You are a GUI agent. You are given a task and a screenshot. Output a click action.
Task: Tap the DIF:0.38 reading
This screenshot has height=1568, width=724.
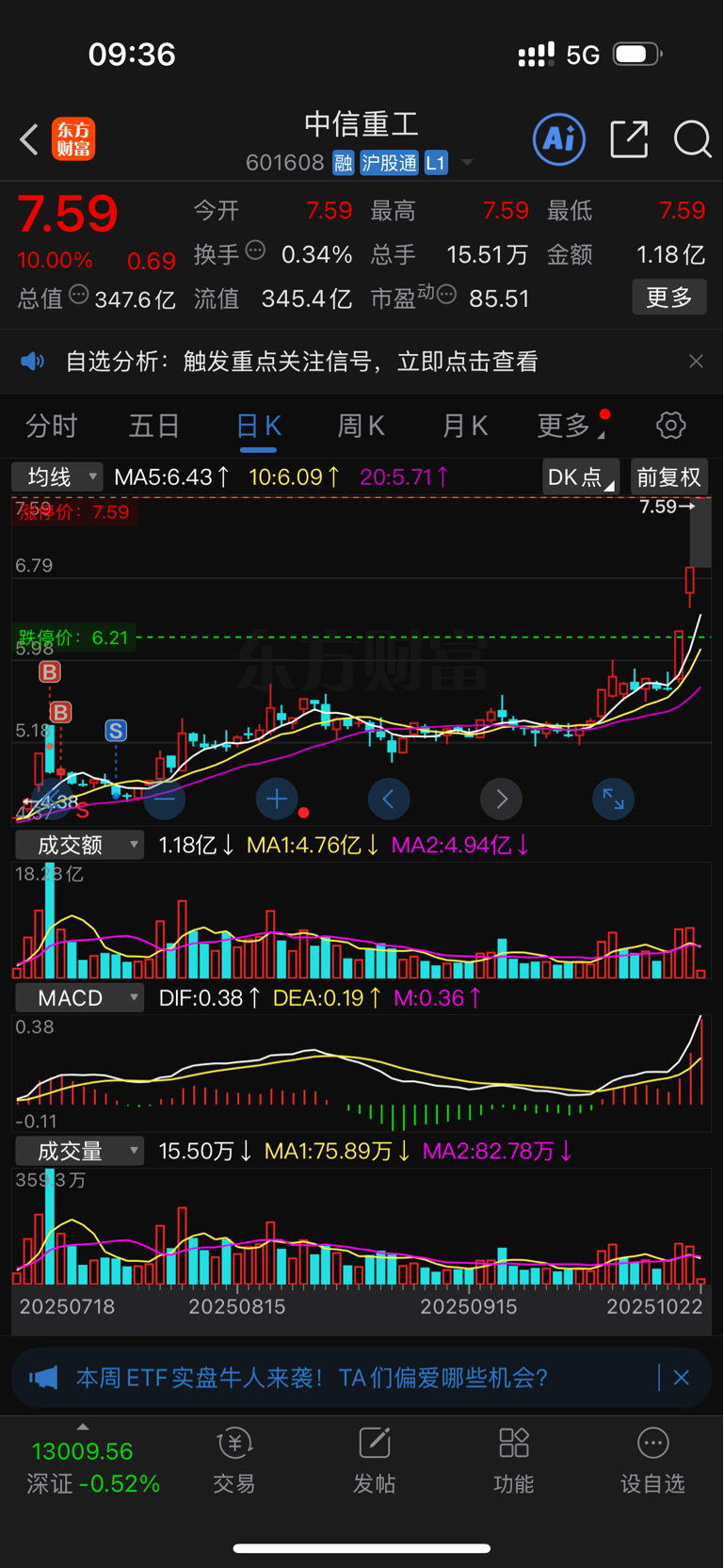(x=209, y=998)
